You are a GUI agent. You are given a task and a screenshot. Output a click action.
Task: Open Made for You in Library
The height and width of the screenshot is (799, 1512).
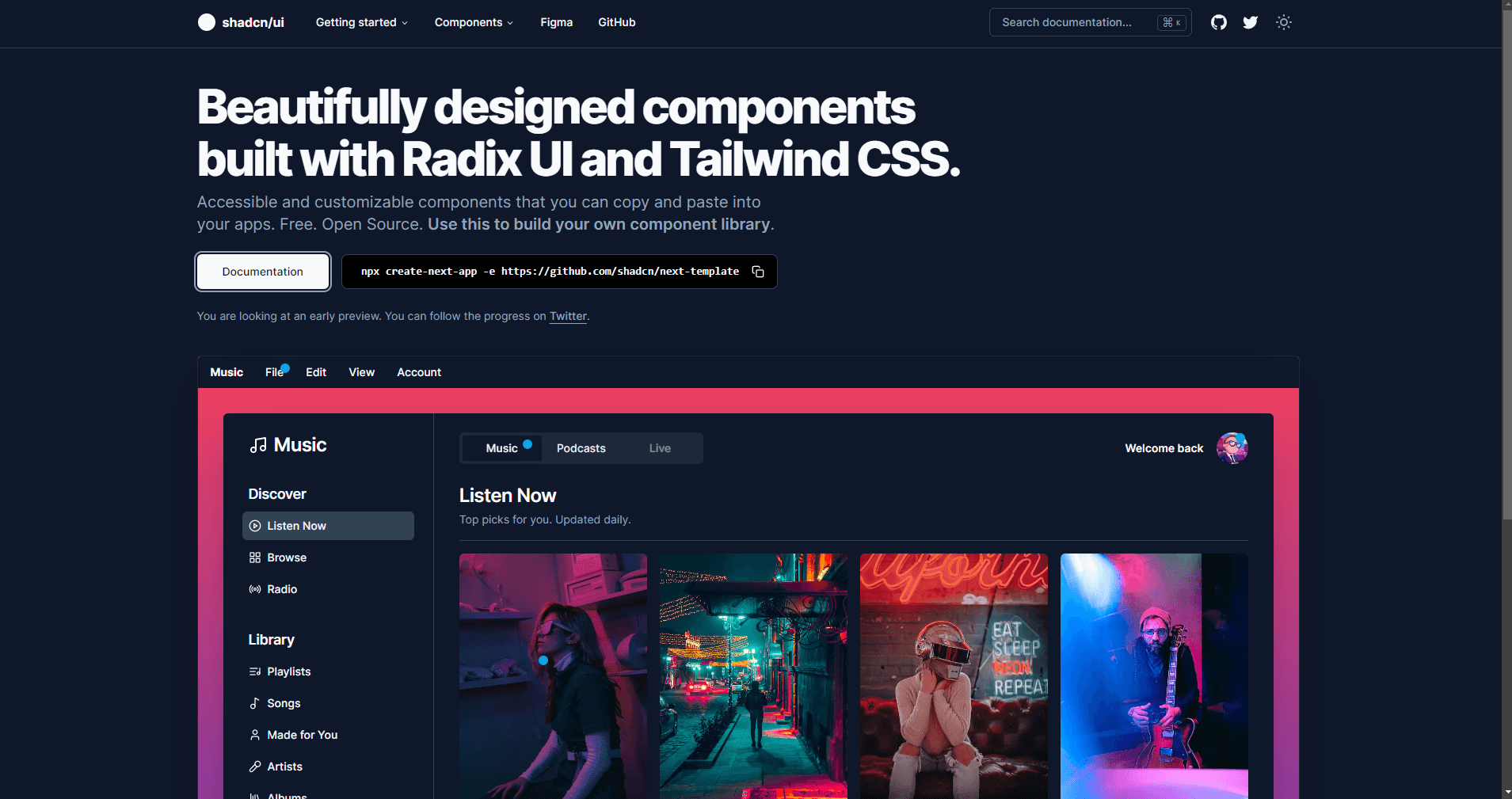tap(328, 735)
